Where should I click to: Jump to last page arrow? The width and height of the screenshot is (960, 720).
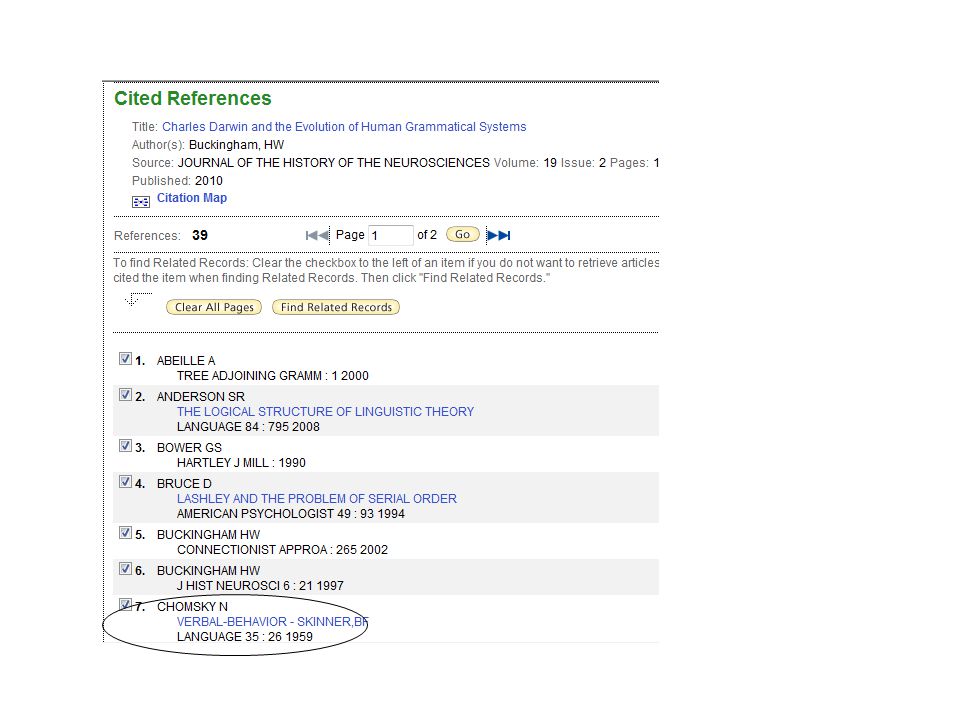pos(504,235)
